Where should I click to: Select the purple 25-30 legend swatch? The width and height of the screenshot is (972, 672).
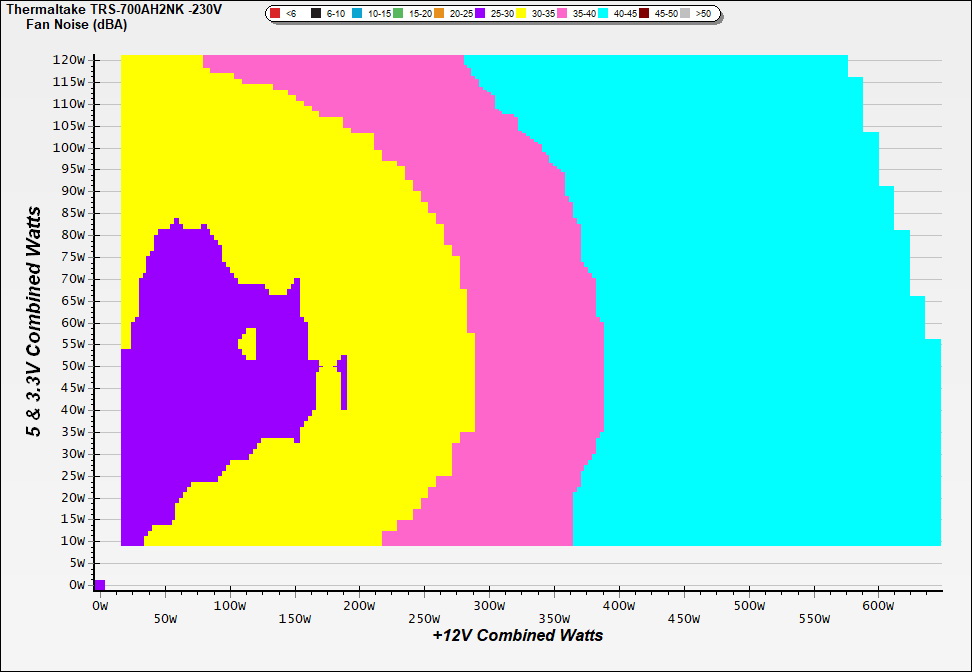tap(480, 14)
